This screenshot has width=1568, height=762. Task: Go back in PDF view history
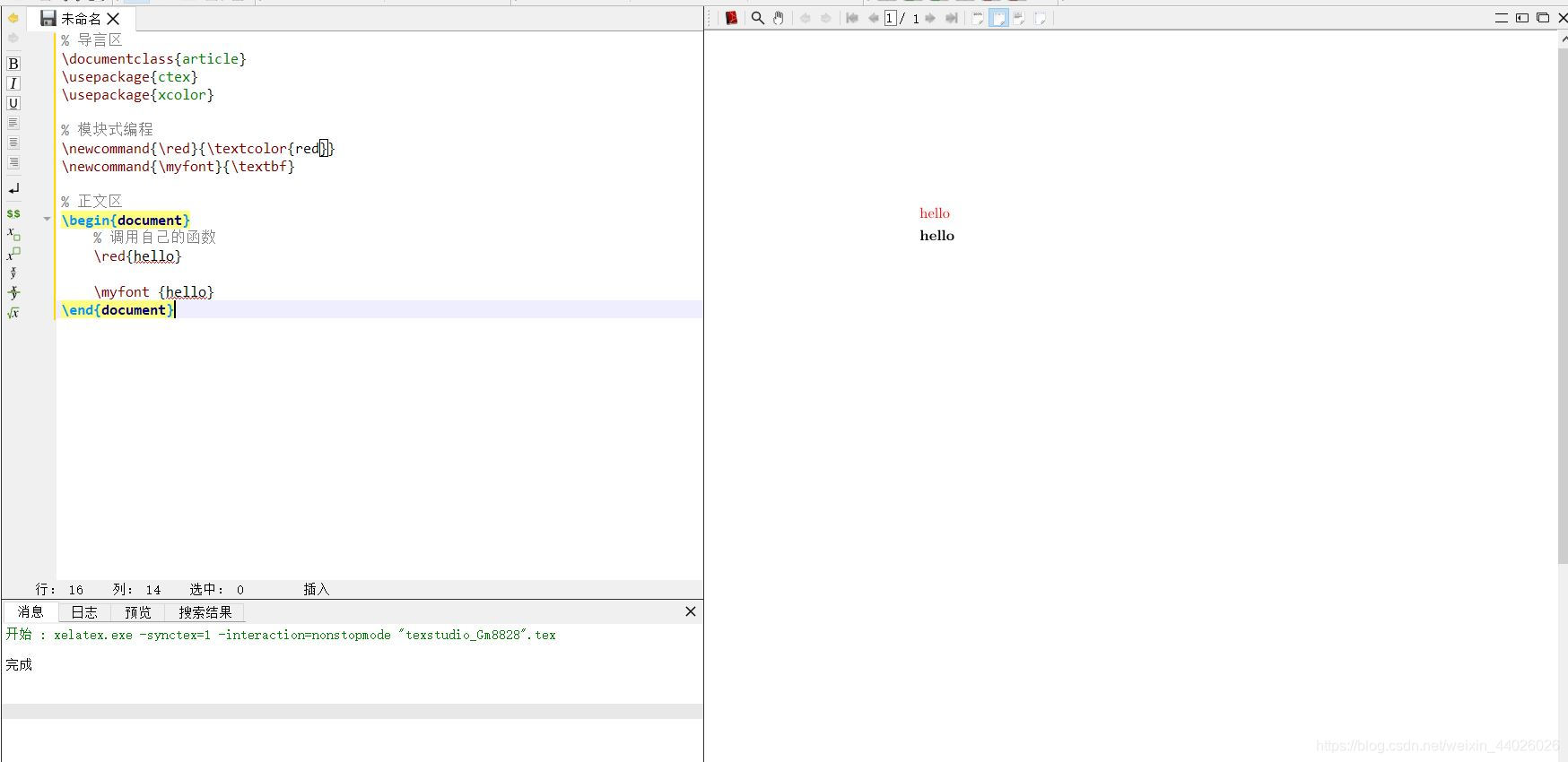(806, 18)
